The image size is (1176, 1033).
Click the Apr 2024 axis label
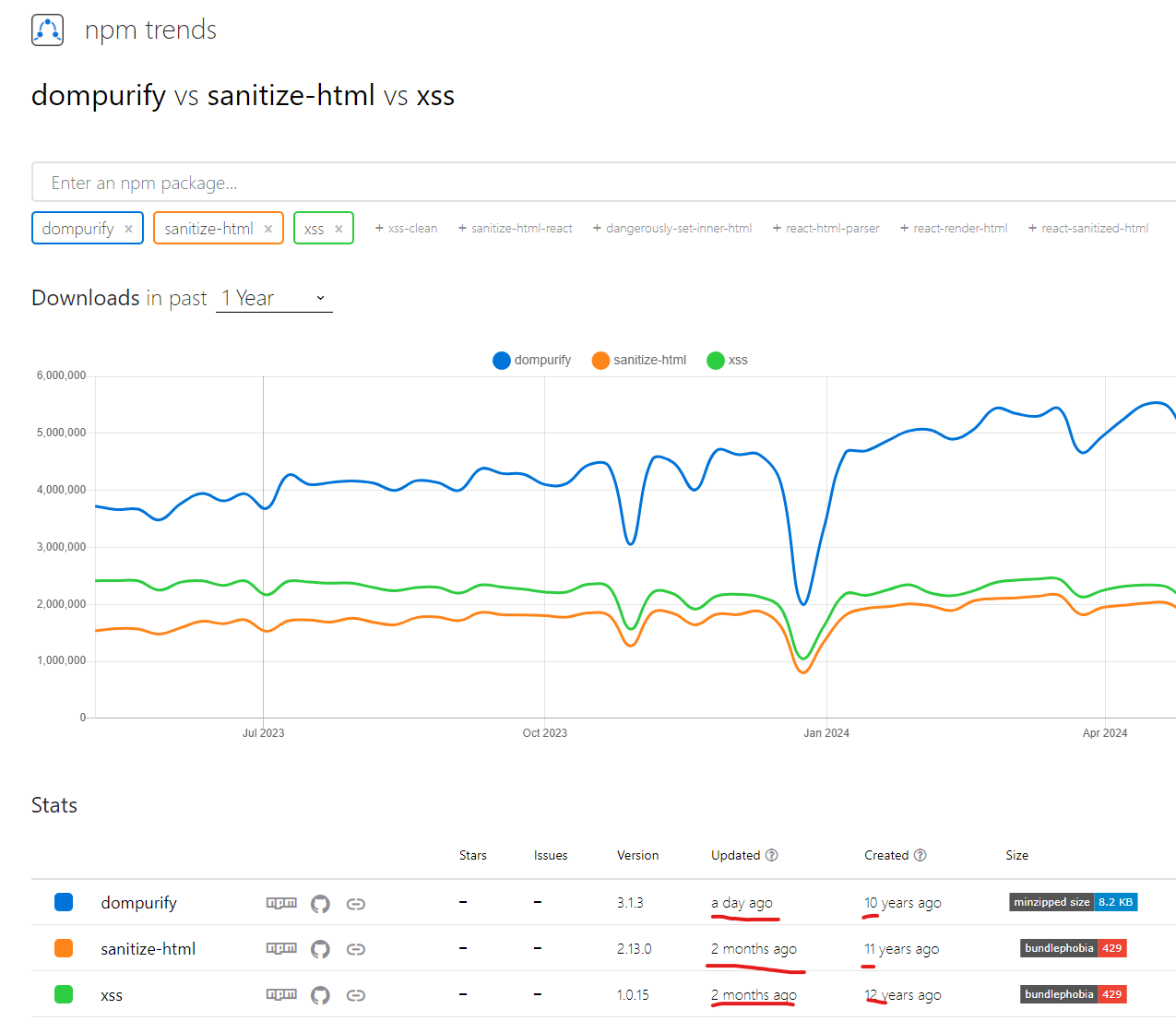(x=1105, y=733)
